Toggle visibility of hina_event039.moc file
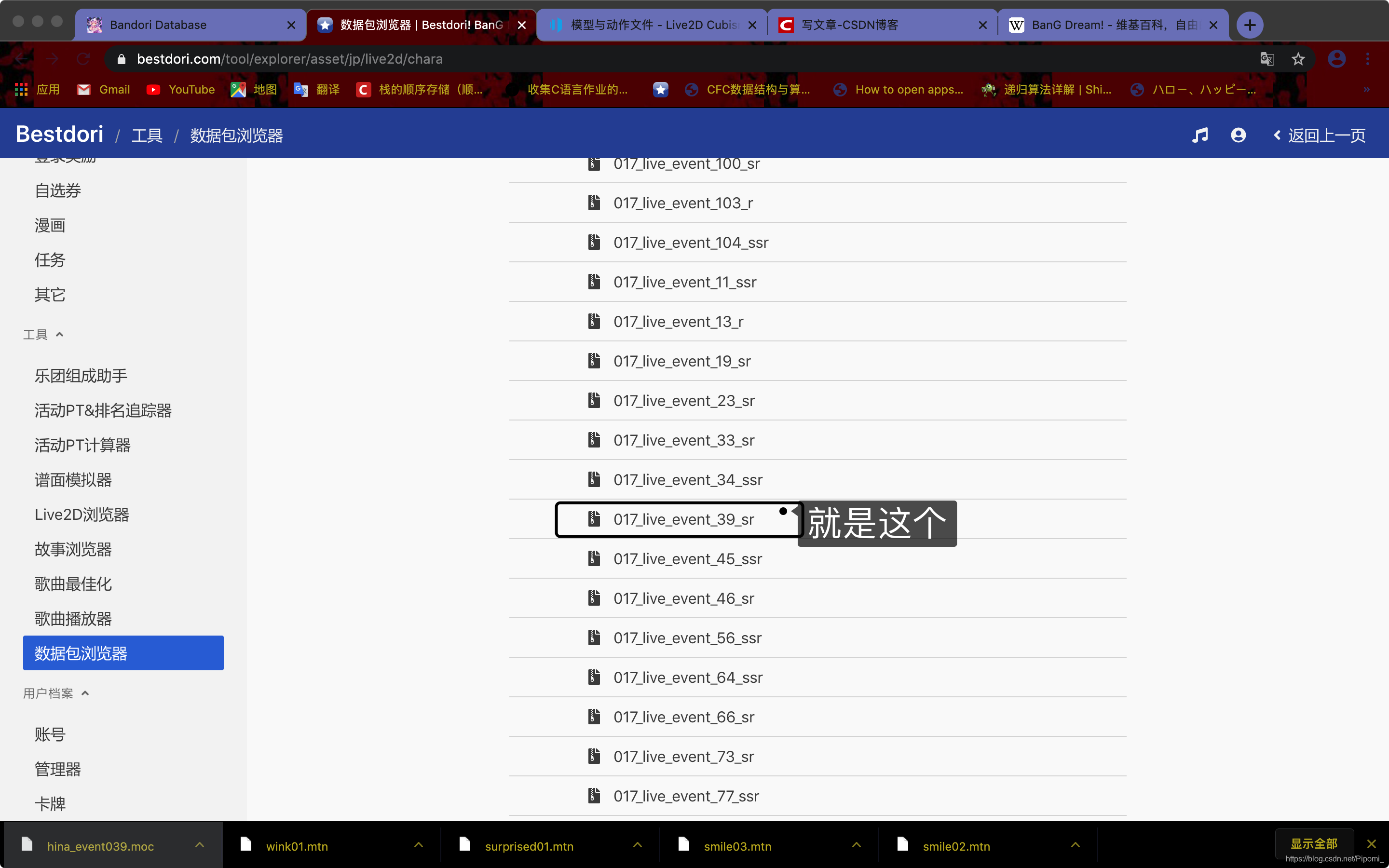 pos(199,846)
